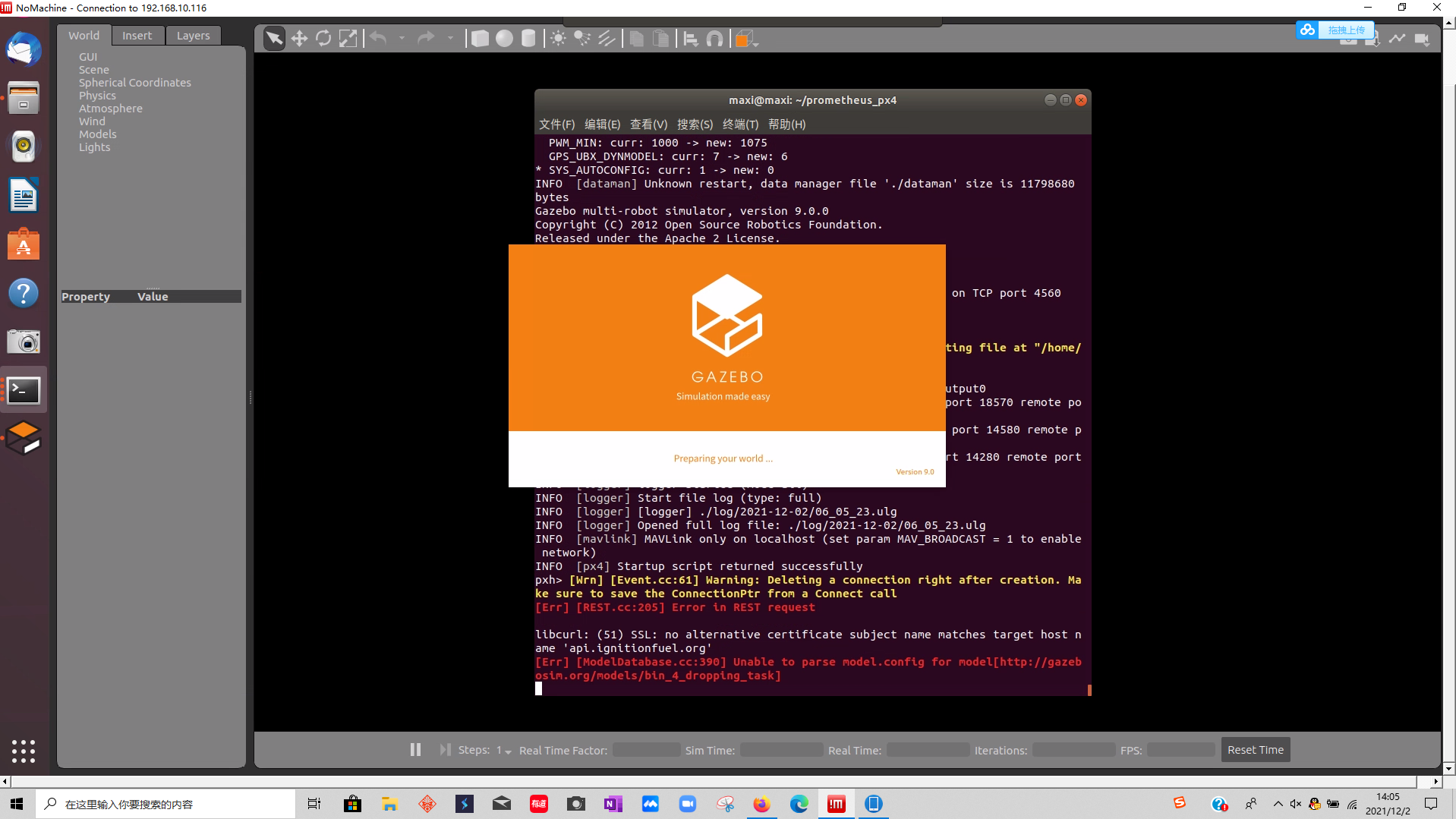
Task: Open the Terminal icon in the dock
Action: click(x=24, y=390)
